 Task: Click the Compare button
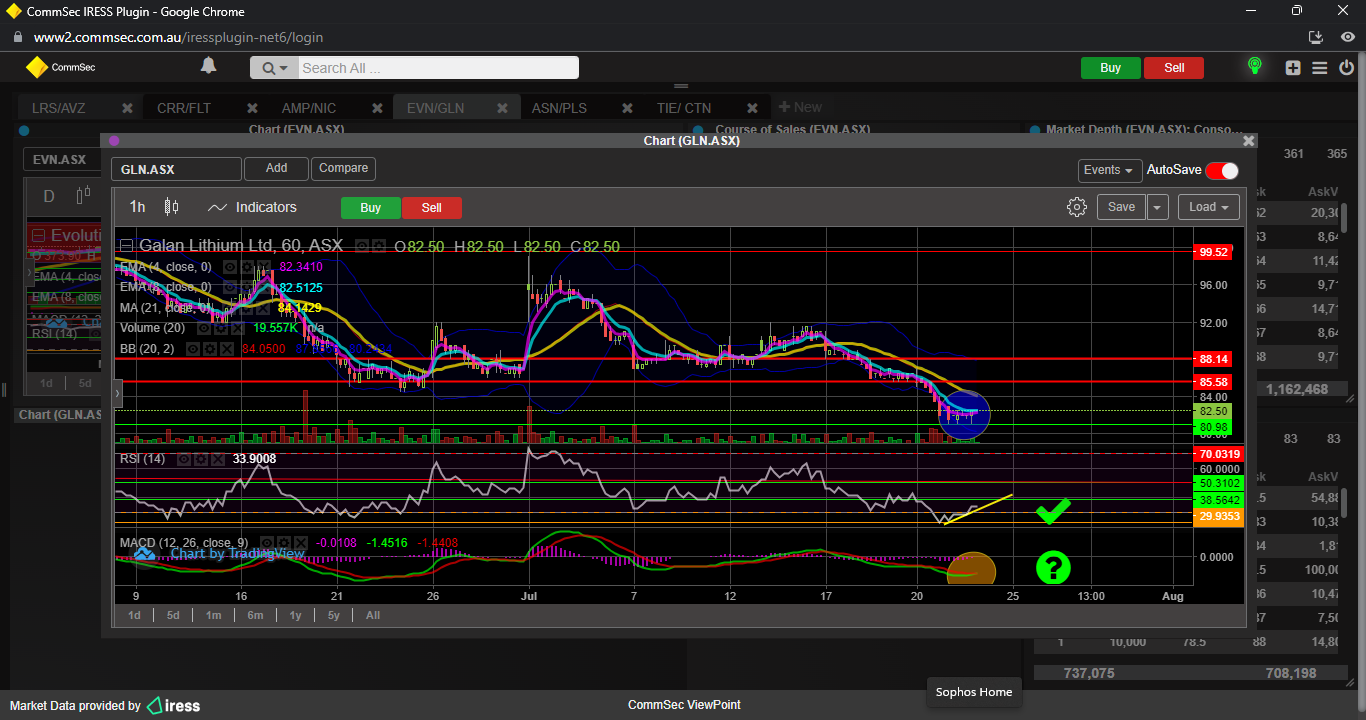[343, 168]
